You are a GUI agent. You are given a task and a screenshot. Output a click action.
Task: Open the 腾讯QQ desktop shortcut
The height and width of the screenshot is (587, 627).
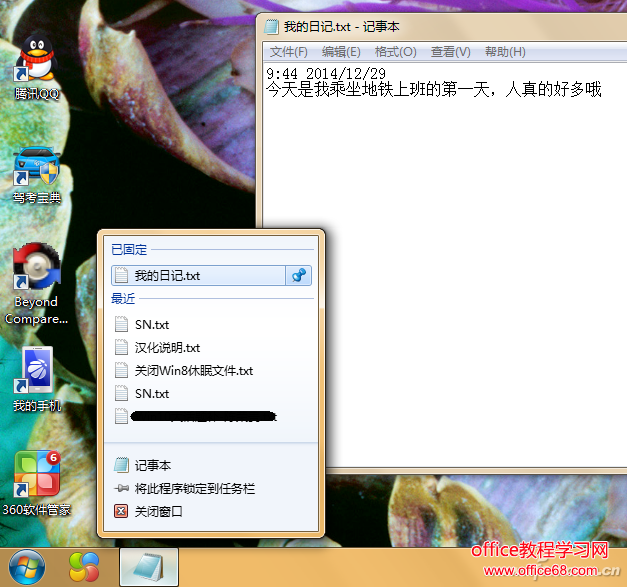pos(36,66)
